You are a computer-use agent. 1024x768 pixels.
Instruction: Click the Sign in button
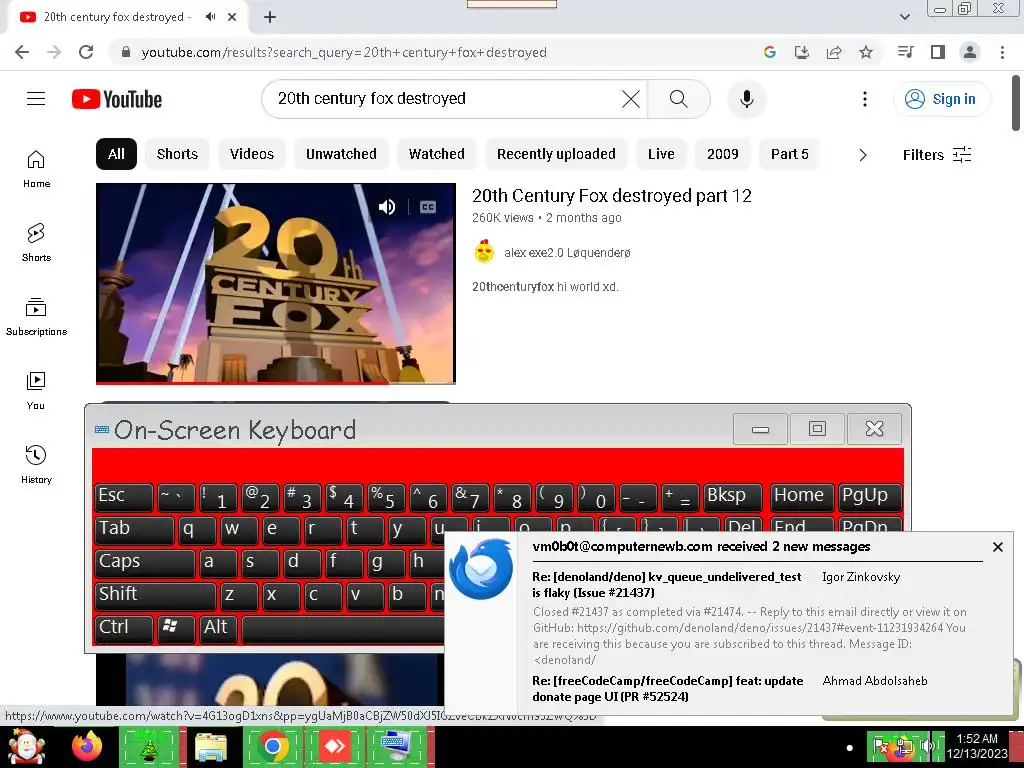pos(941,99)
